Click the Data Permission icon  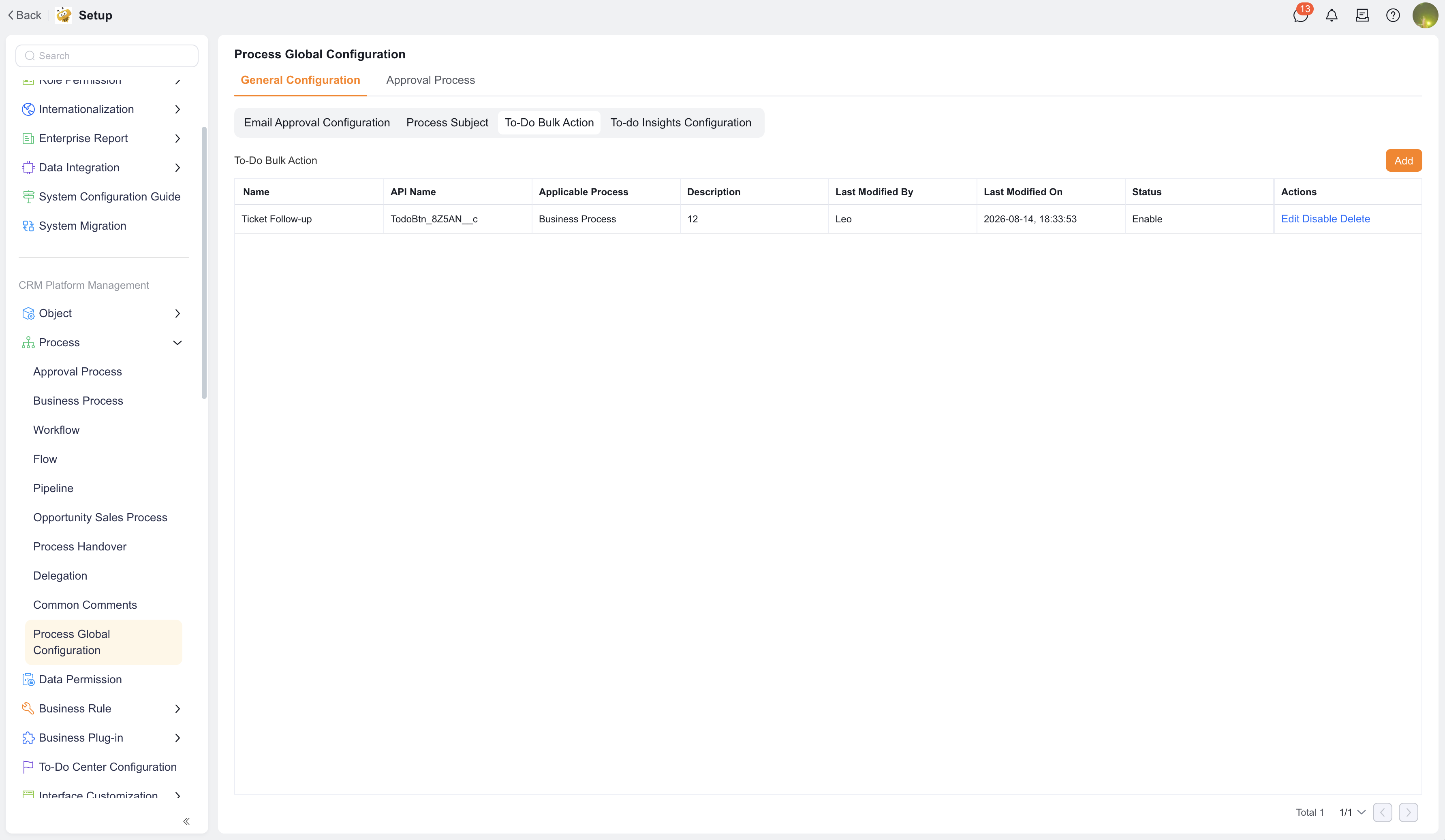coord(28,680)
